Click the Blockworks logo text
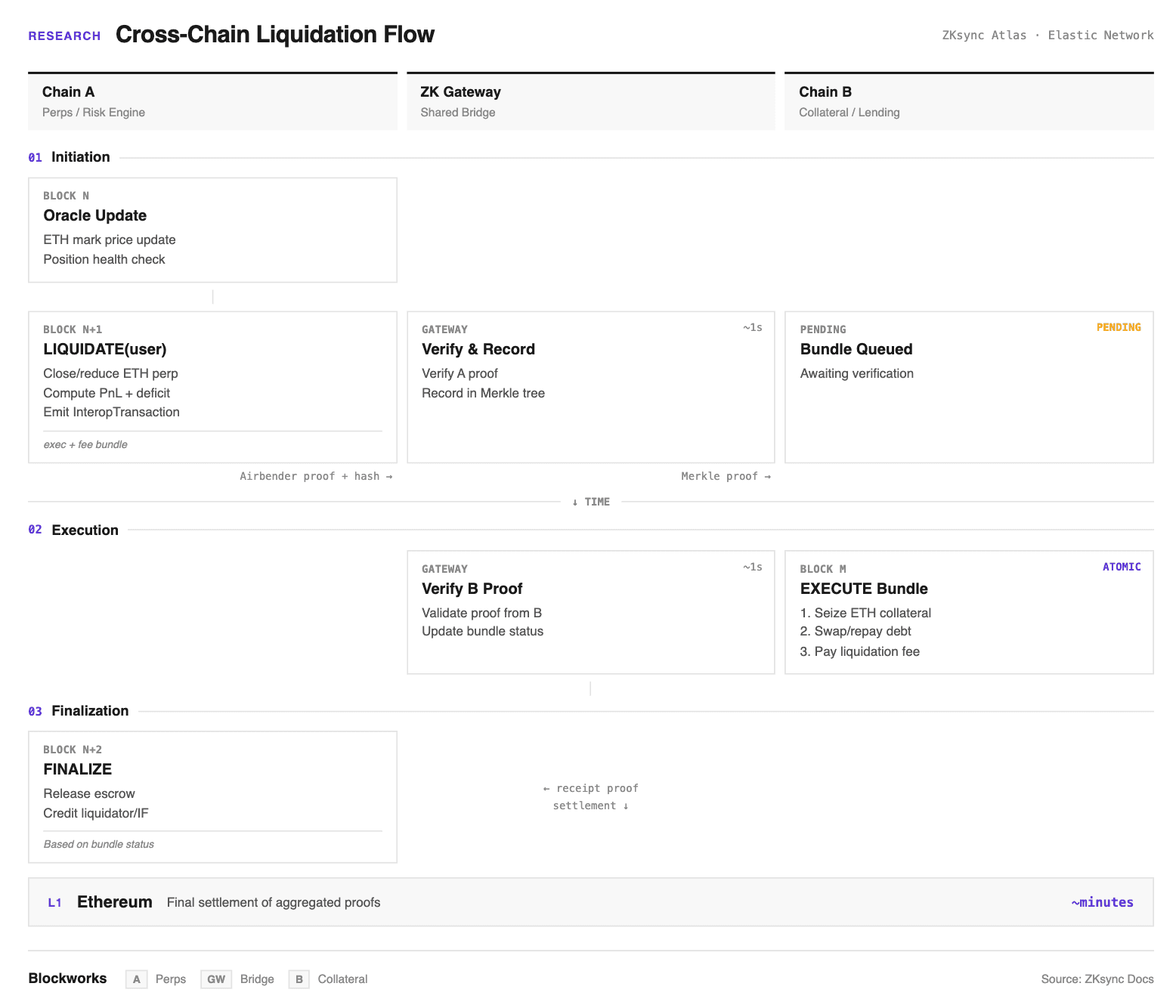This screenshot has height=1008, width=1176. [x=67, y=979]
